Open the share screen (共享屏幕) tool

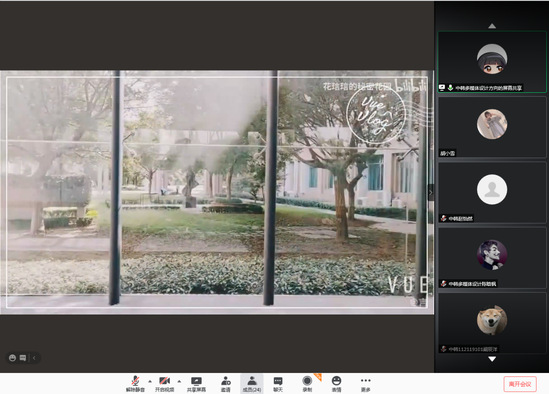[x=196, y=384]
